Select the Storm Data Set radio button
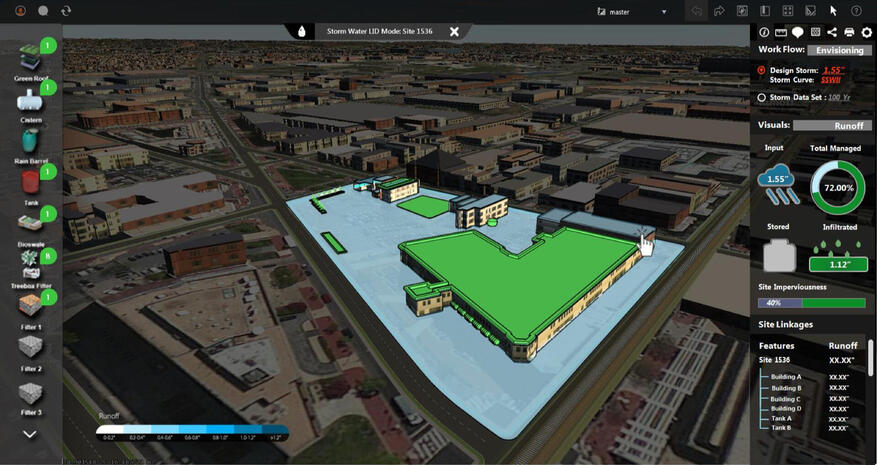877x465 pixels. coord(762,98)
